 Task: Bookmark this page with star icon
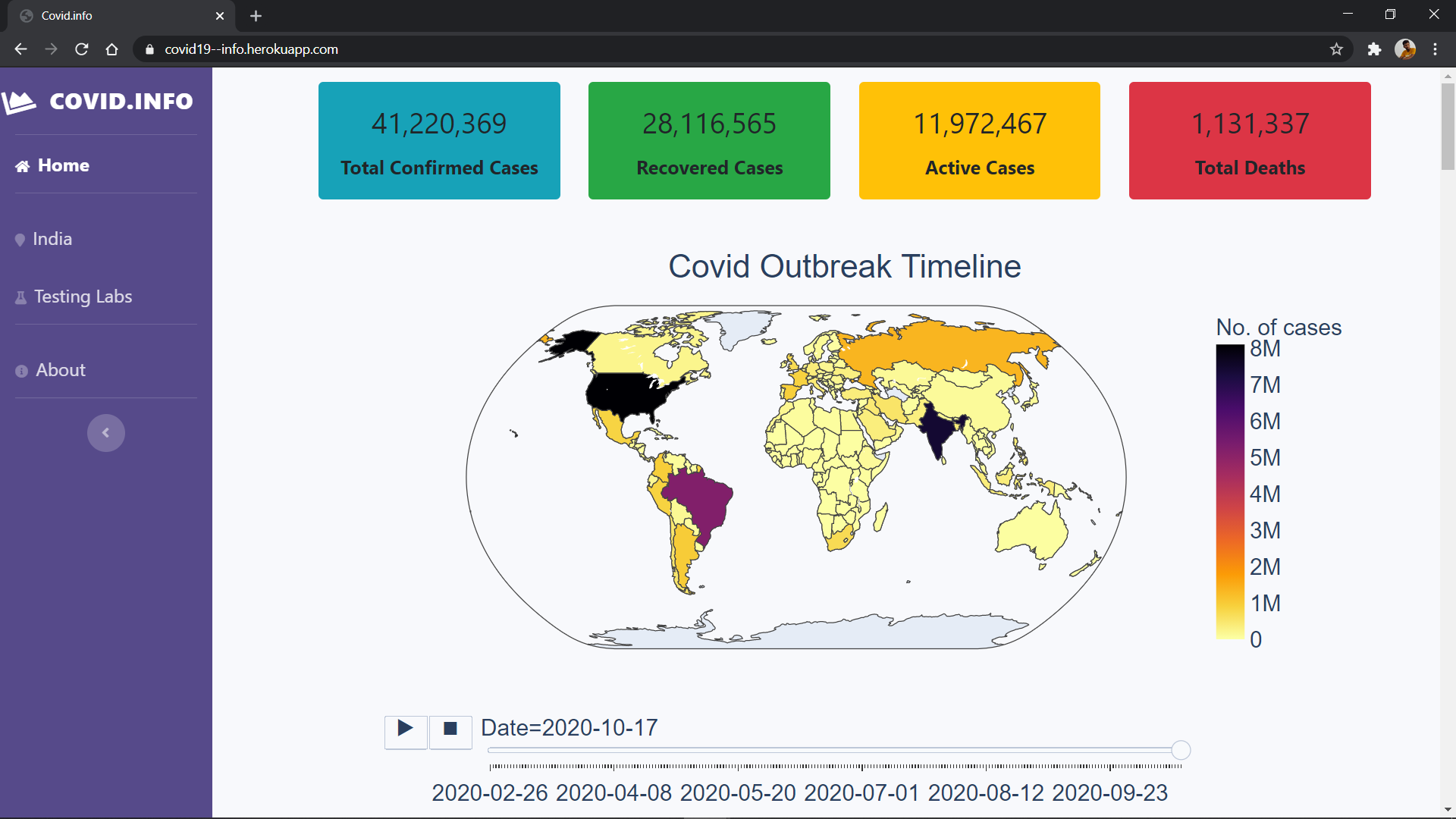(x=1336, y=49)
